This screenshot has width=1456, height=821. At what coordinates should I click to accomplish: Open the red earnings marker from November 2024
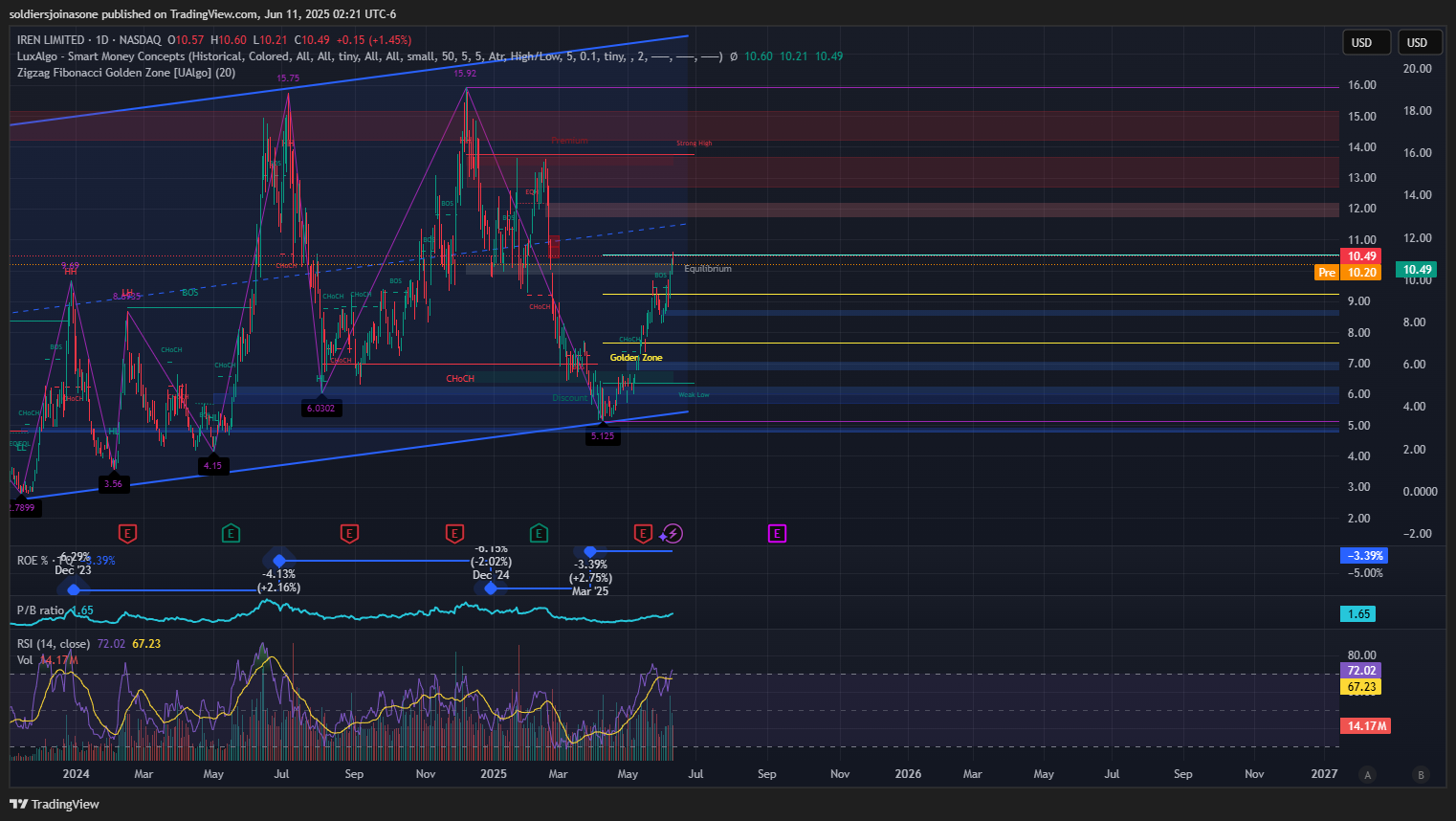[x=454, y=533]
